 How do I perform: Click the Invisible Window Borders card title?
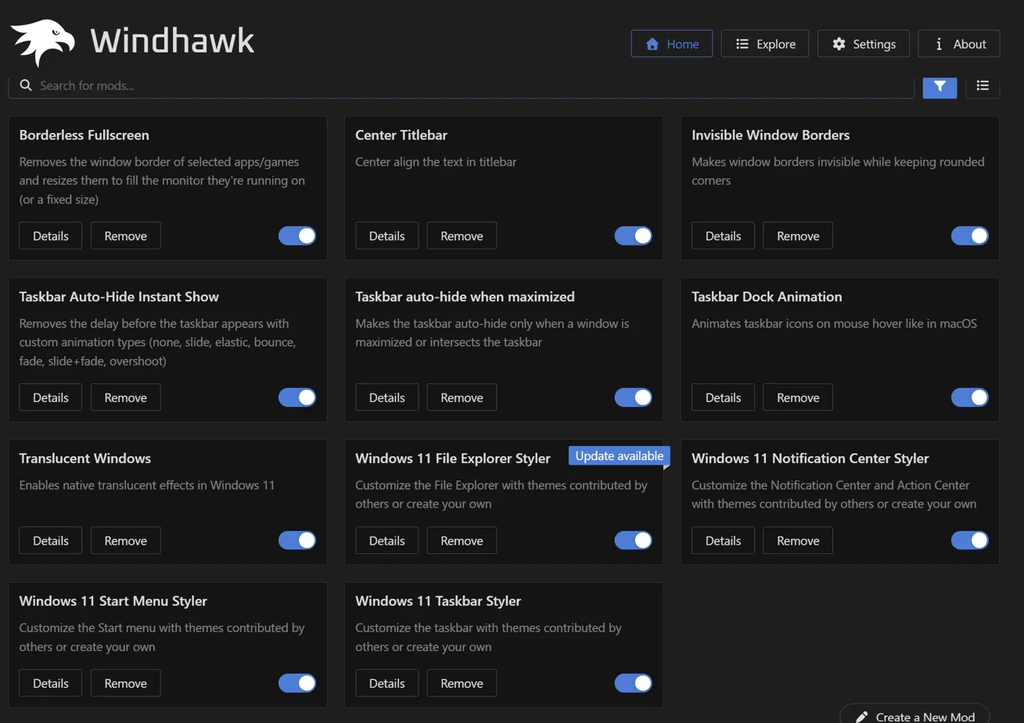[x=771, y=135]
